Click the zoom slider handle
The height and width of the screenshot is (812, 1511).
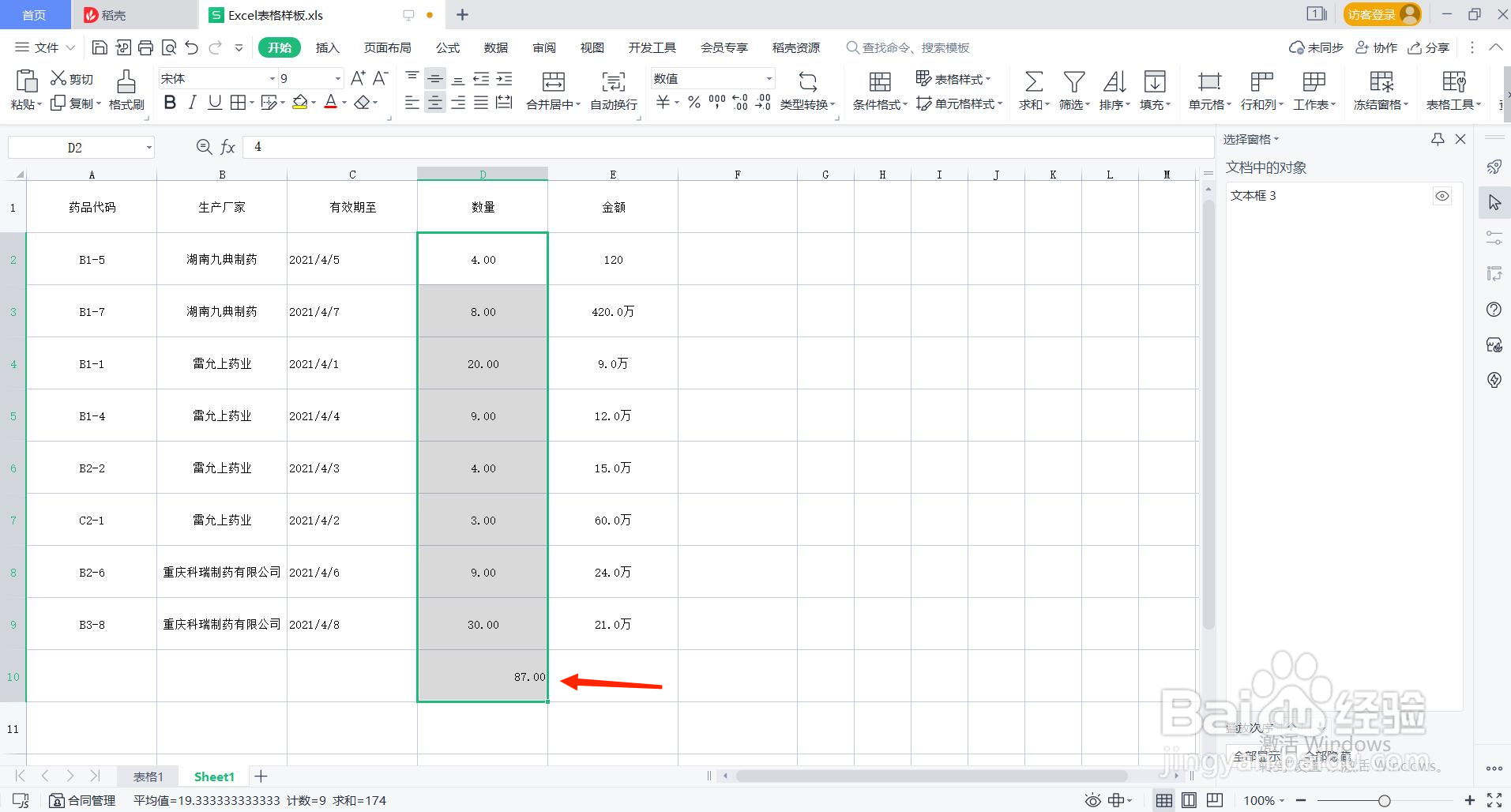(1384, 800)
